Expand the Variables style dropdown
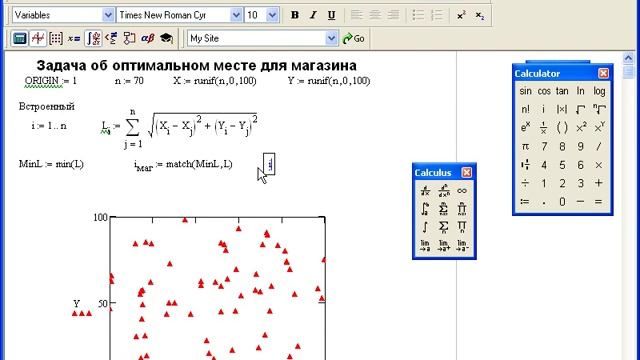The height and width of the screenshot is (360, 640). pos(108,15)
